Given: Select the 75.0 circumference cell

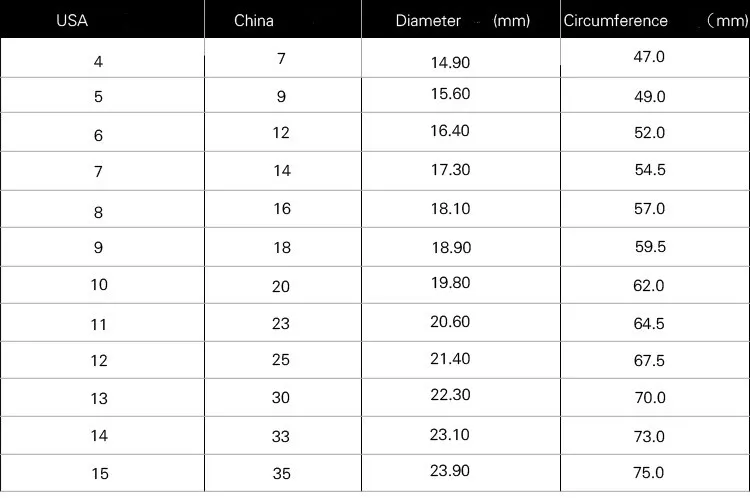Looking at the screenshot, I should 649,472.
